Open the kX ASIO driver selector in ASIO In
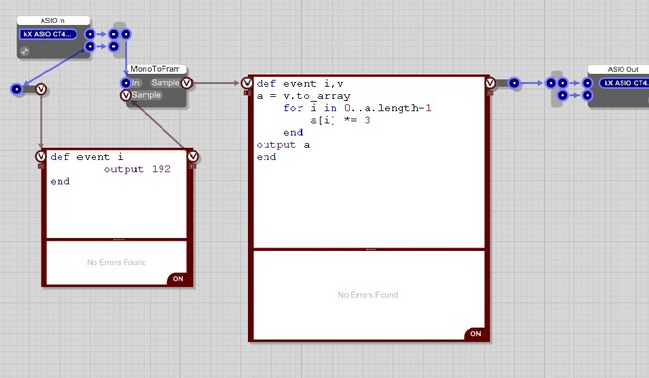649x378 pixels. pos(48,34)
